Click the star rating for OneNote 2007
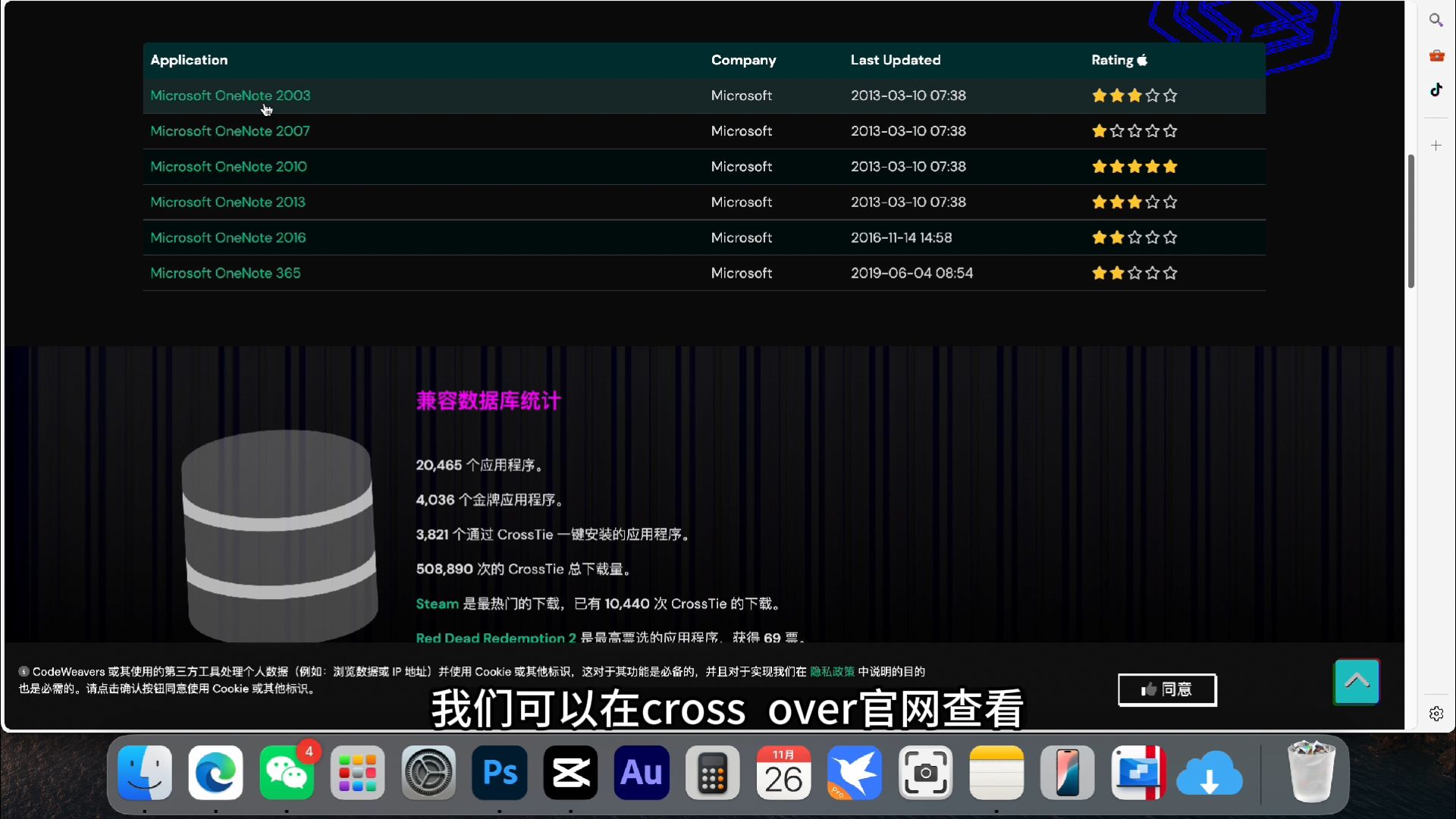1456x819 pixels. [1134, 131]
